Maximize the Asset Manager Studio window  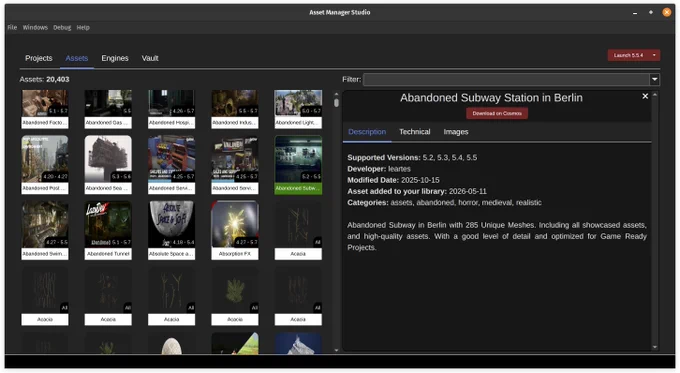click(x=651, y=13)
